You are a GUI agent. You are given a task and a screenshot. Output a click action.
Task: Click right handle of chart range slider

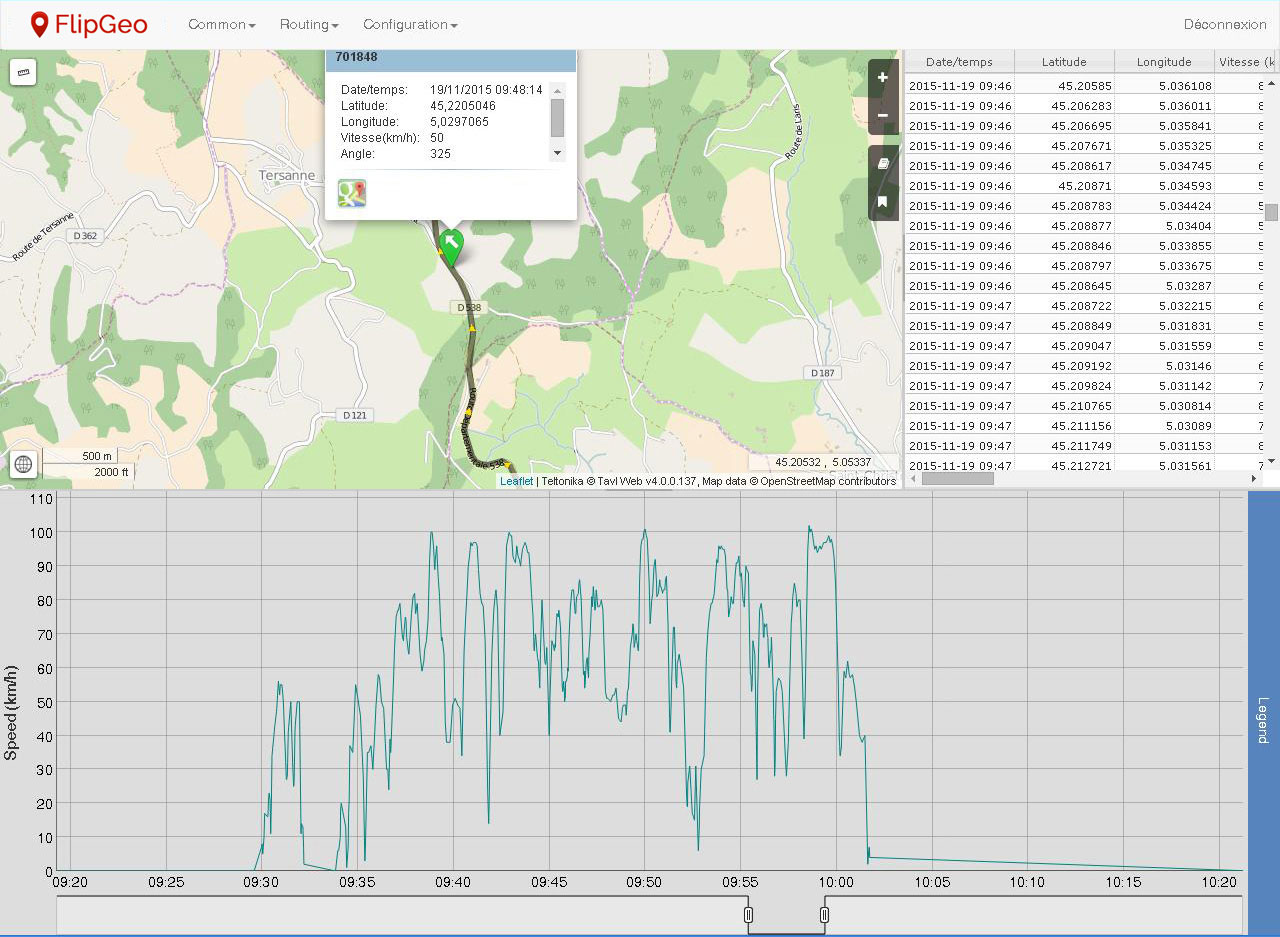click(x=824, y=915)
